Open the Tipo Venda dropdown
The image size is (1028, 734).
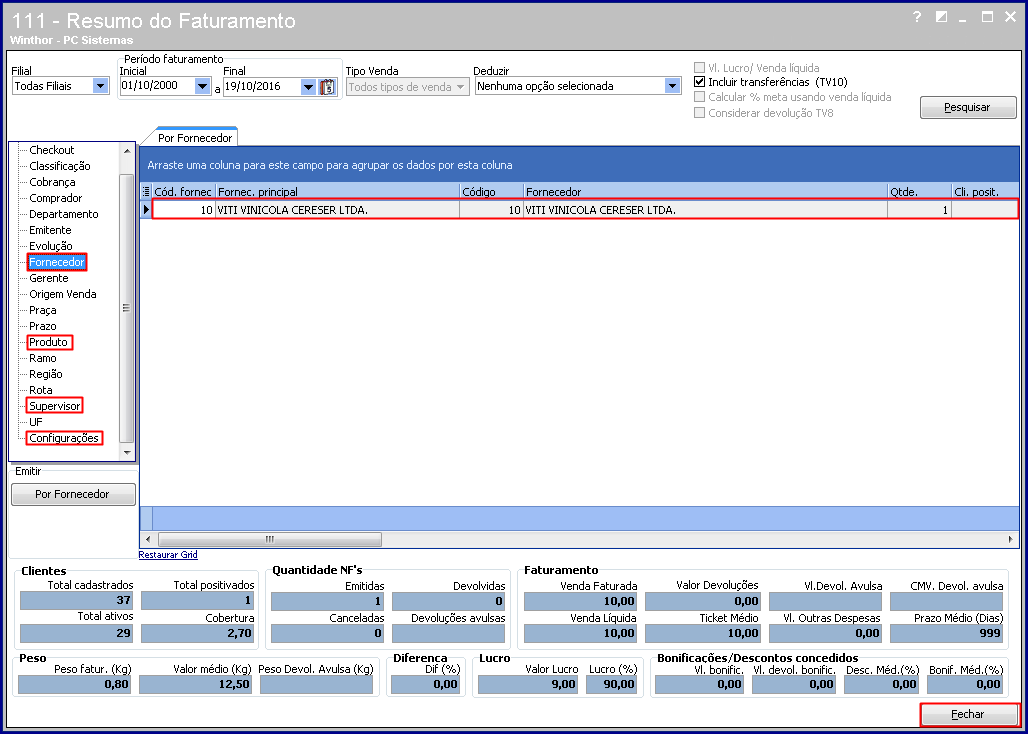coord(461,87)
